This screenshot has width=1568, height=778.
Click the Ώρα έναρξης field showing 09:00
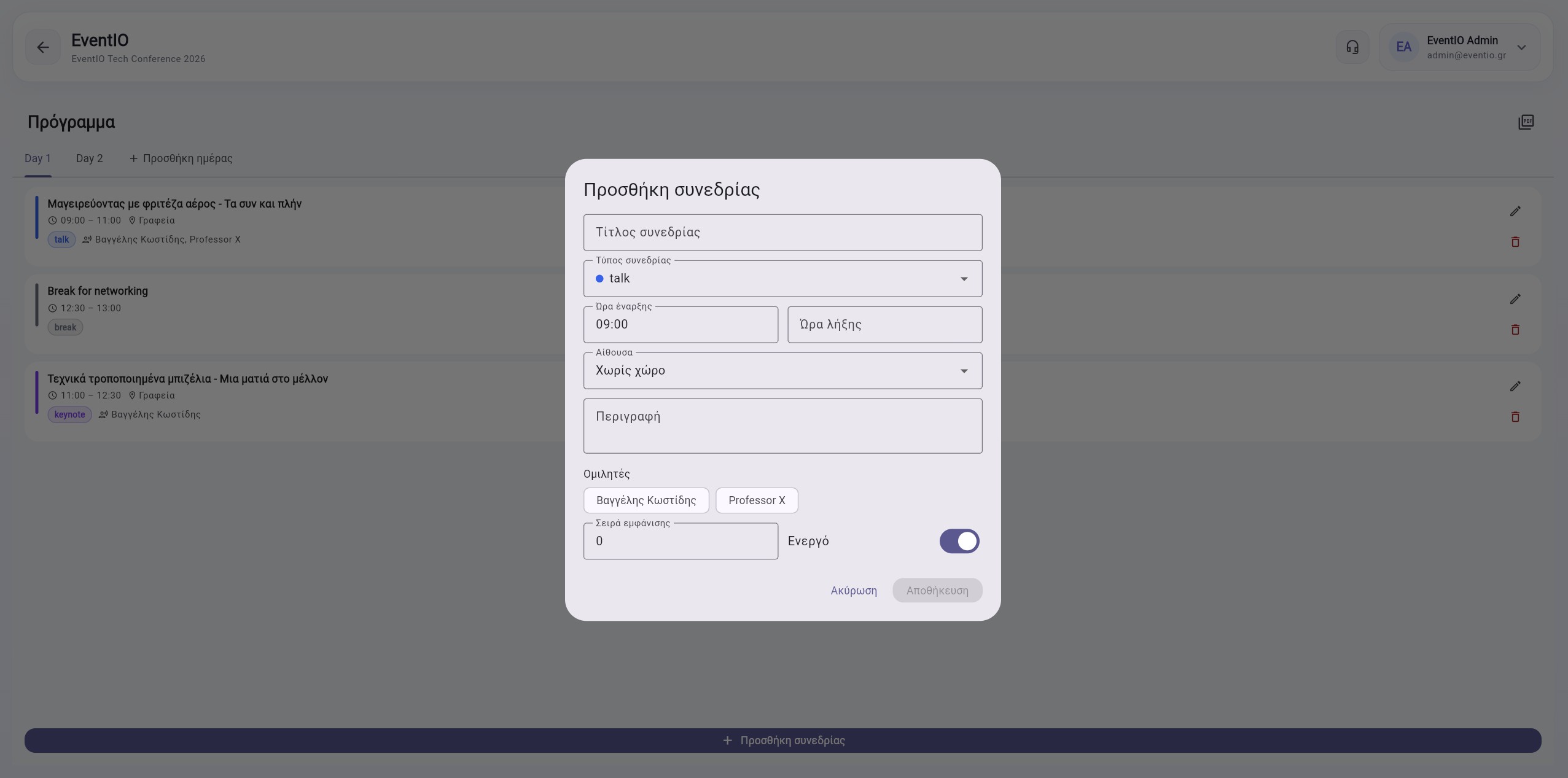point(681,325)
